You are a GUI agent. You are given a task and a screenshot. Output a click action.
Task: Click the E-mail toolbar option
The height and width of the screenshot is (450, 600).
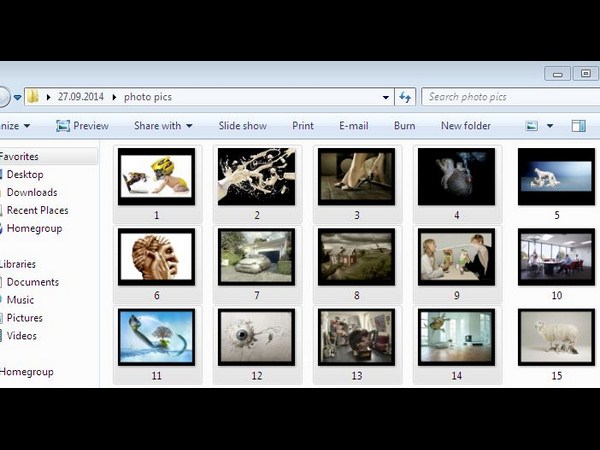(x=354, y=126)
